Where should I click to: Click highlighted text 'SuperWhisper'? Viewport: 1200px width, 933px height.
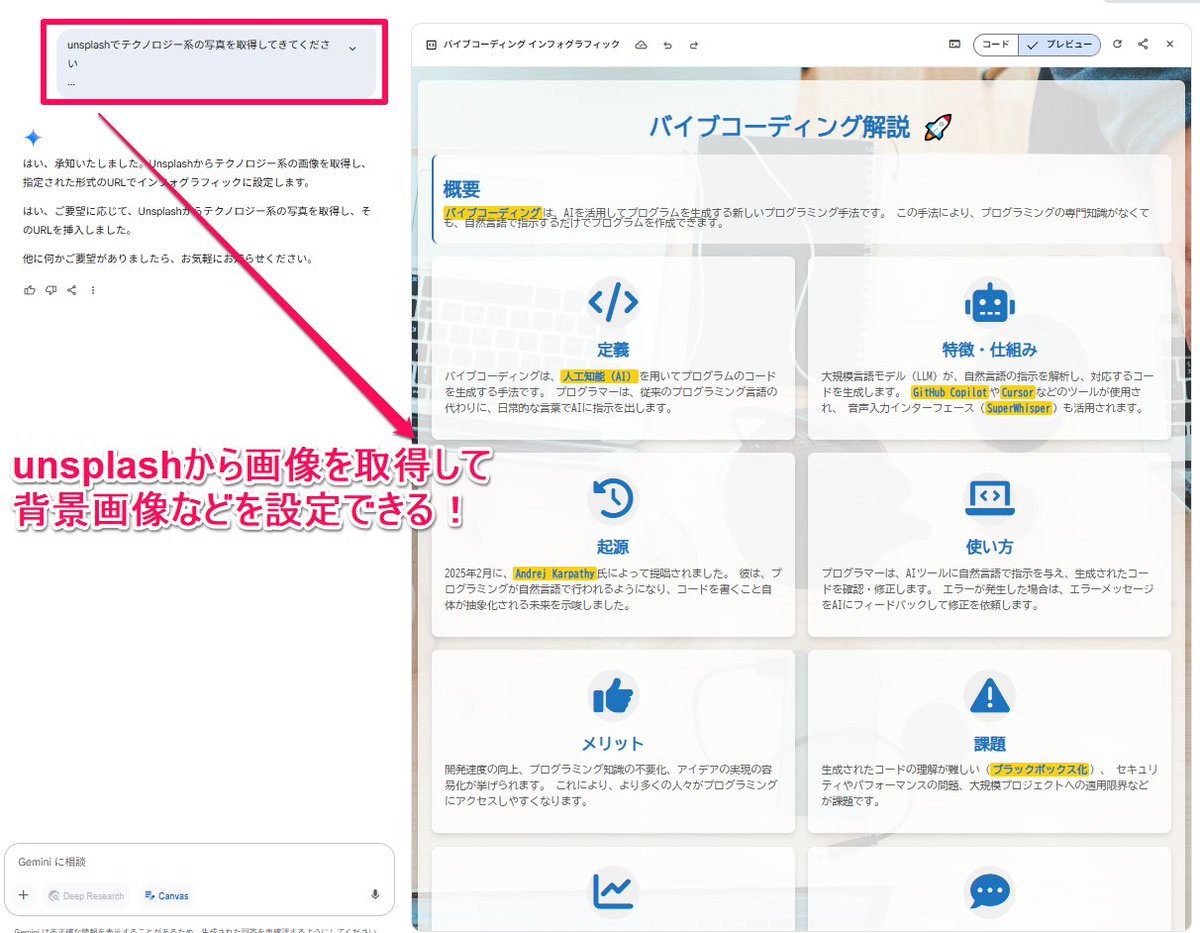click(x=1018, y=408)
